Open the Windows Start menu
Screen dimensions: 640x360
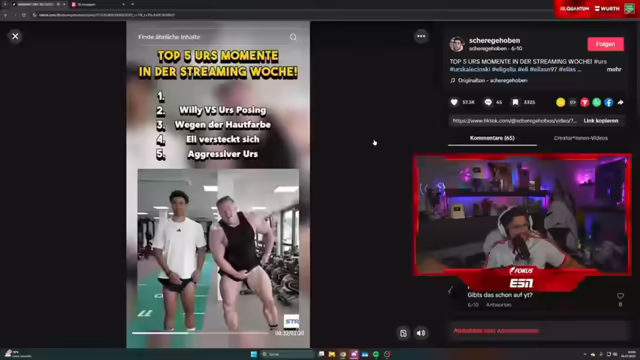tap(253, 354)
